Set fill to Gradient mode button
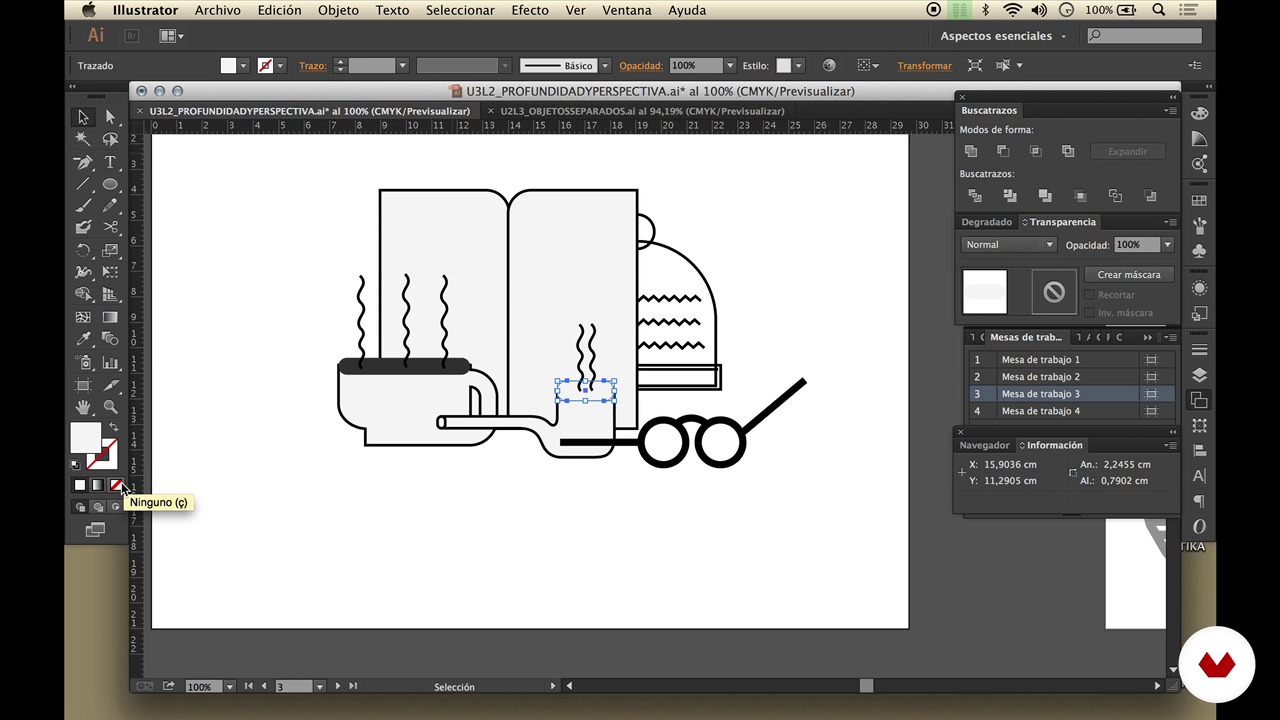This screenshot has width=1280, height=720. (97, 485)
